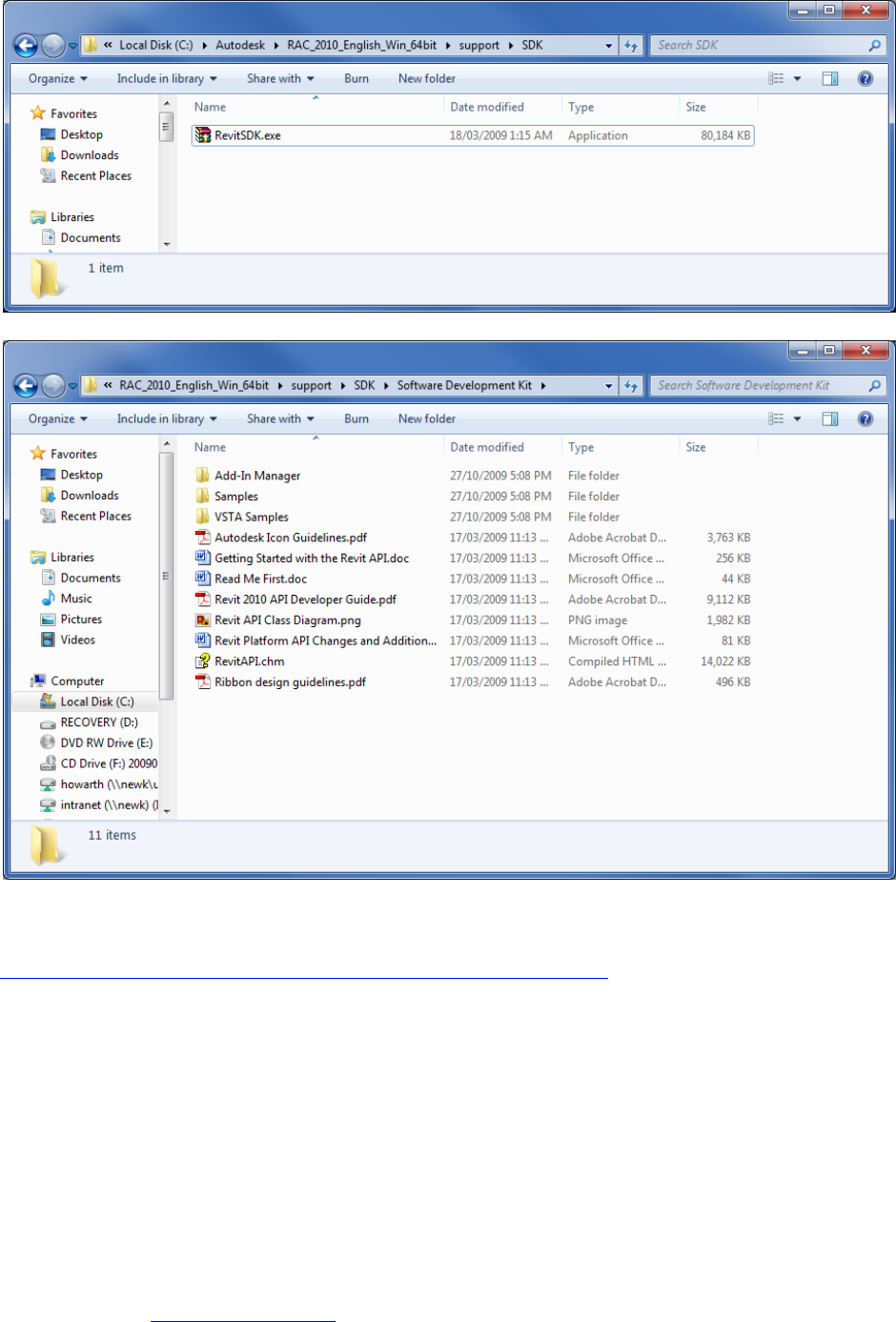The height and width of the screenshot is (1322, 896).
Task: Open Include in library in Software Development Kit window
Action: pos(167,419)
